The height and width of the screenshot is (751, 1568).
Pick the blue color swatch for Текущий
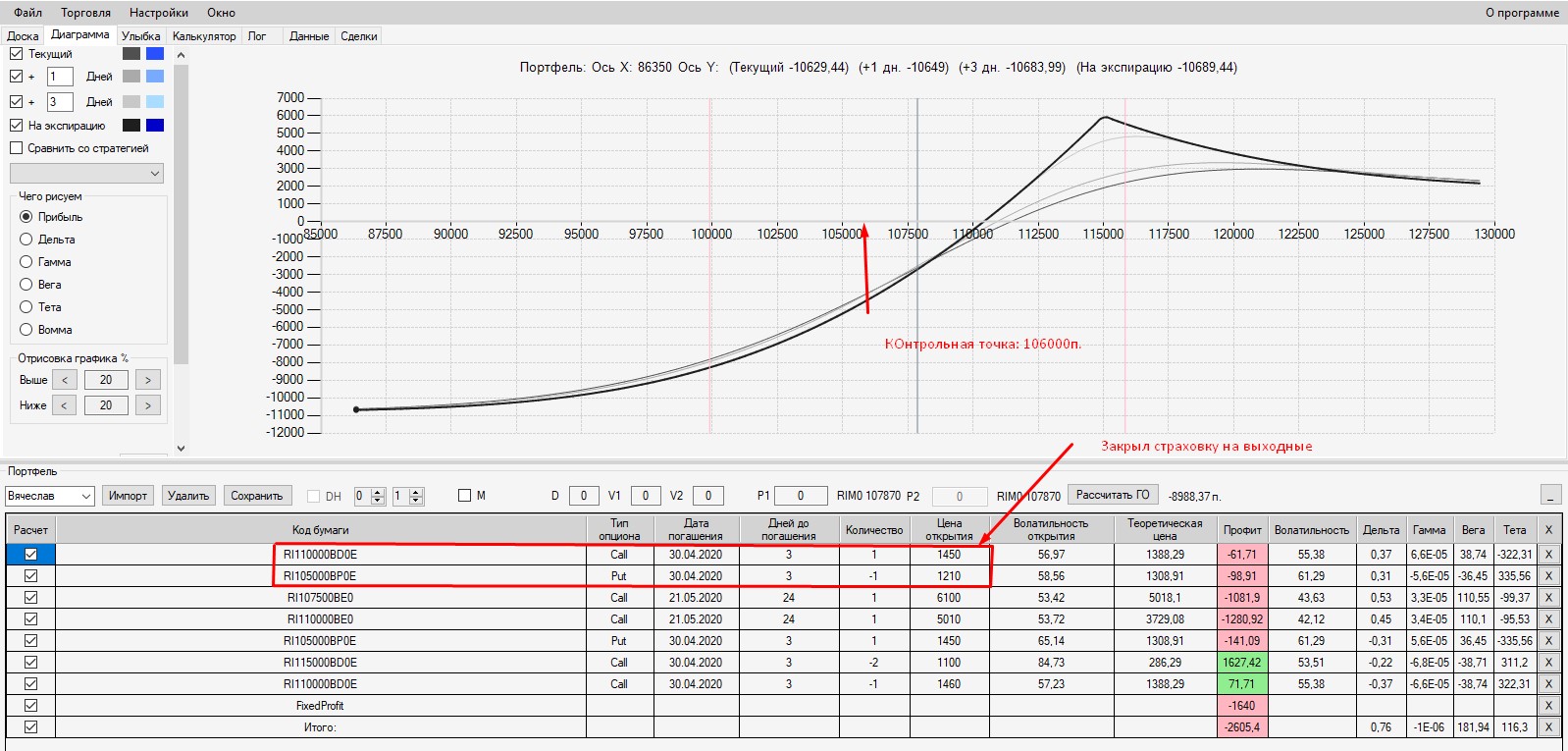pos(155,54)
